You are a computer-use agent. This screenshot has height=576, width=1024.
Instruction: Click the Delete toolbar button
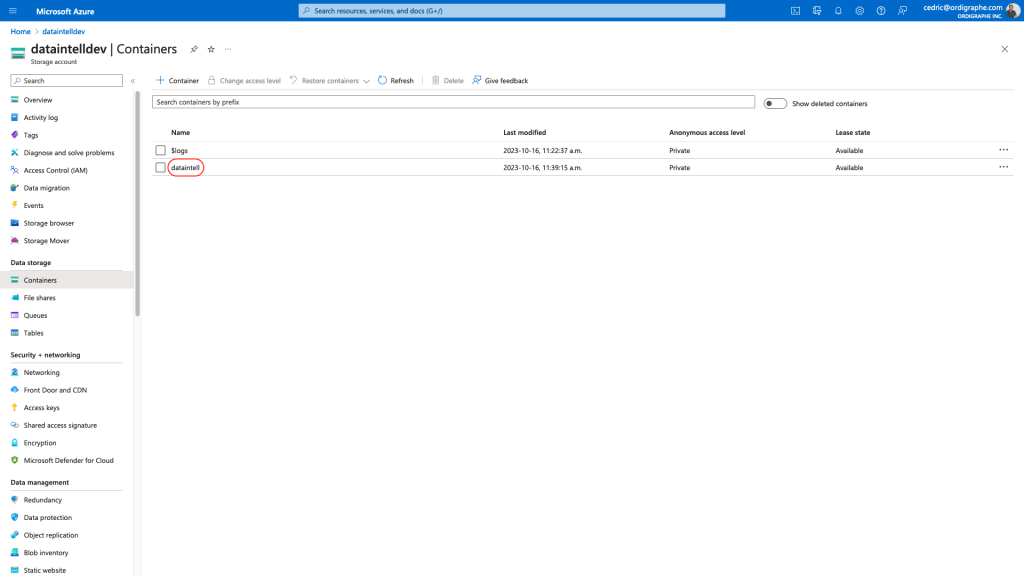click(x=447, y=81)
